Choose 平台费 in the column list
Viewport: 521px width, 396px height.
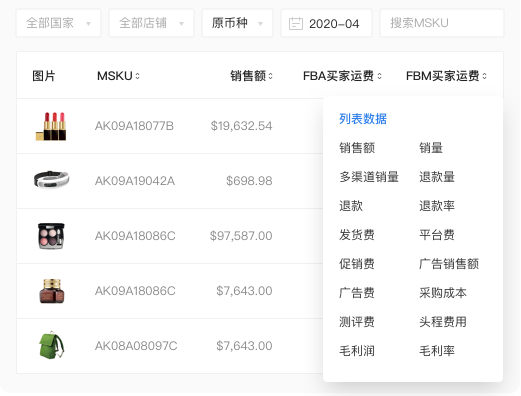437,235
